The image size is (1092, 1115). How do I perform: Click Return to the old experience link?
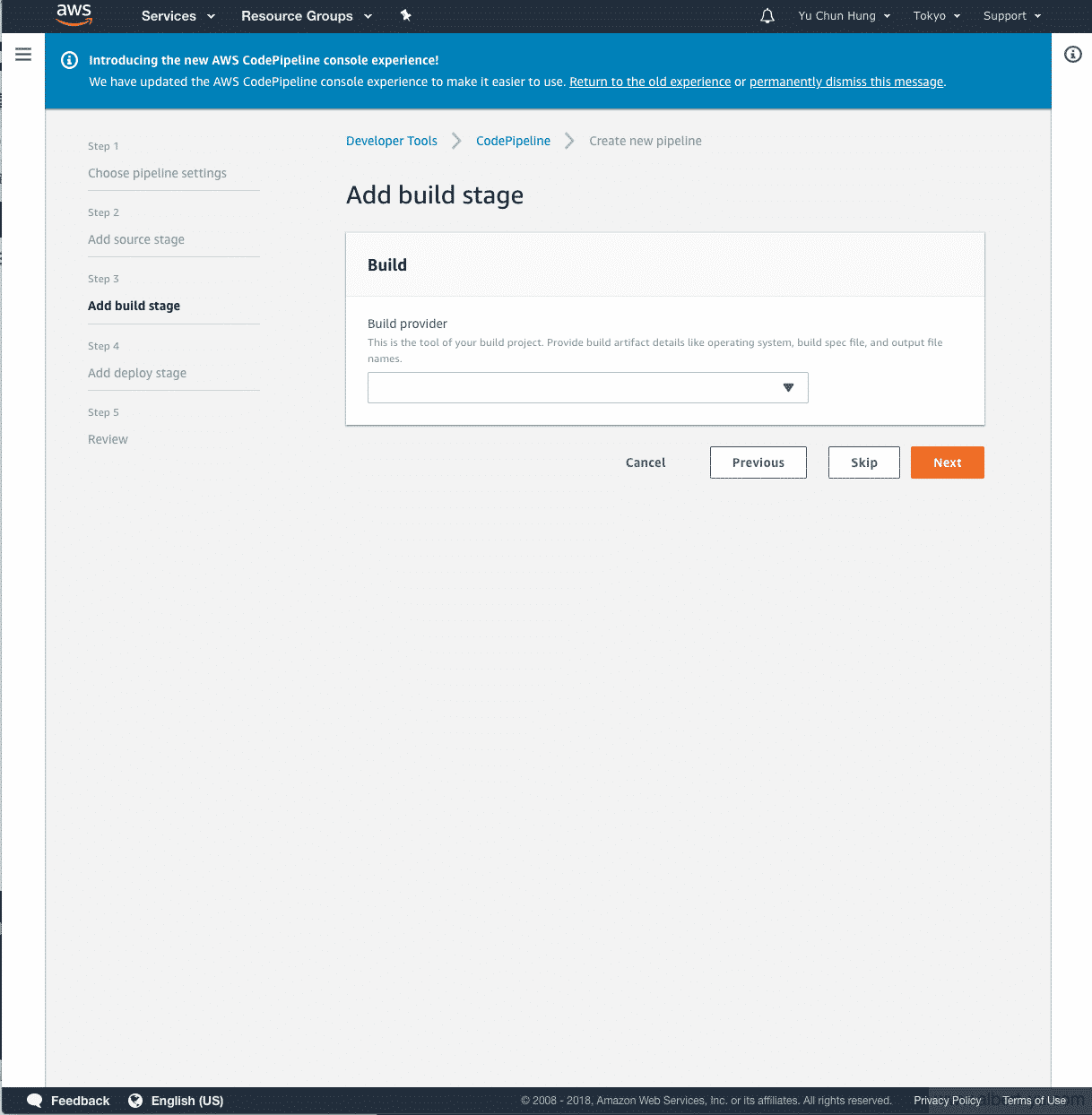coord(650,82)
